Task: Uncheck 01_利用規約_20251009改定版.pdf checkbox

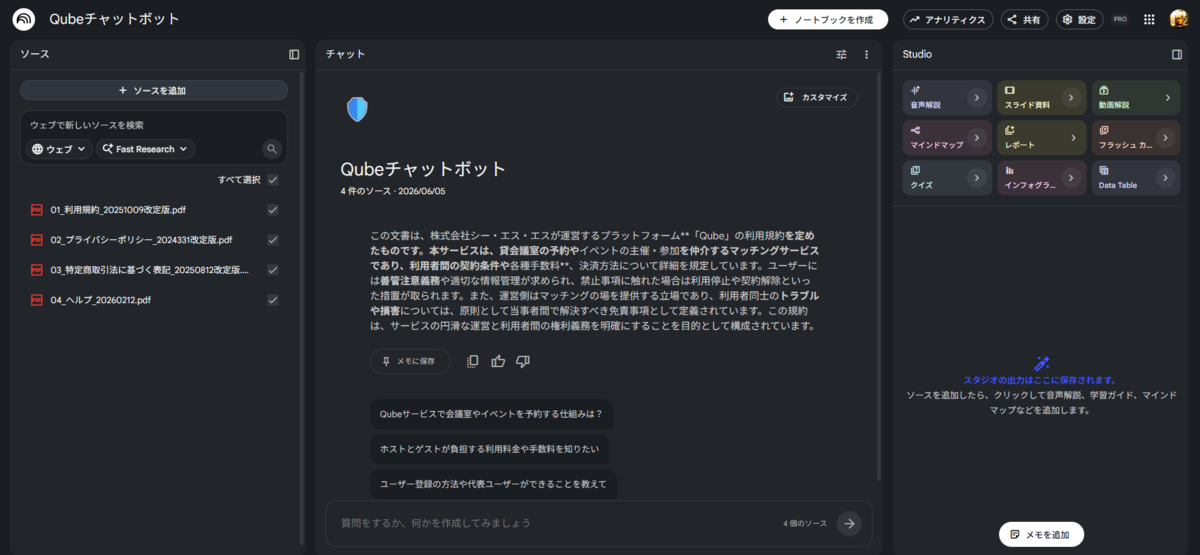Action: click(x=273, y=210)
